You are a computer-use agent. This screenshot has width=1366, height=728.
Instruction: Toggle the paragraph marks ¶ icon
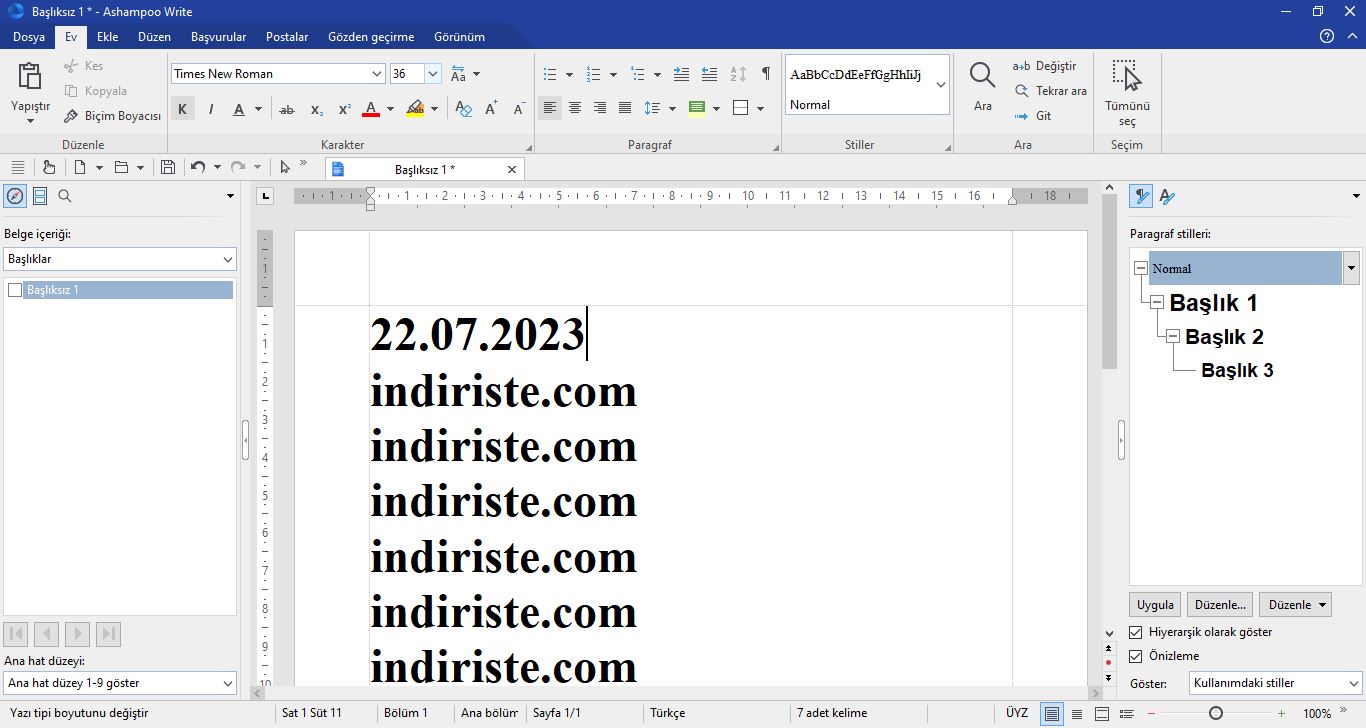(x=766, y=74)
